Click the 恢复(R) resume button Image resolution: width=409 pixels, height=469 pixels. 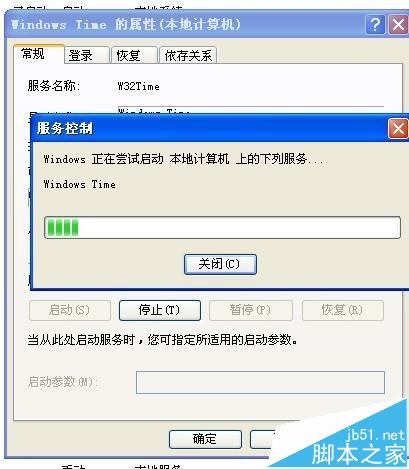(343, 310)
